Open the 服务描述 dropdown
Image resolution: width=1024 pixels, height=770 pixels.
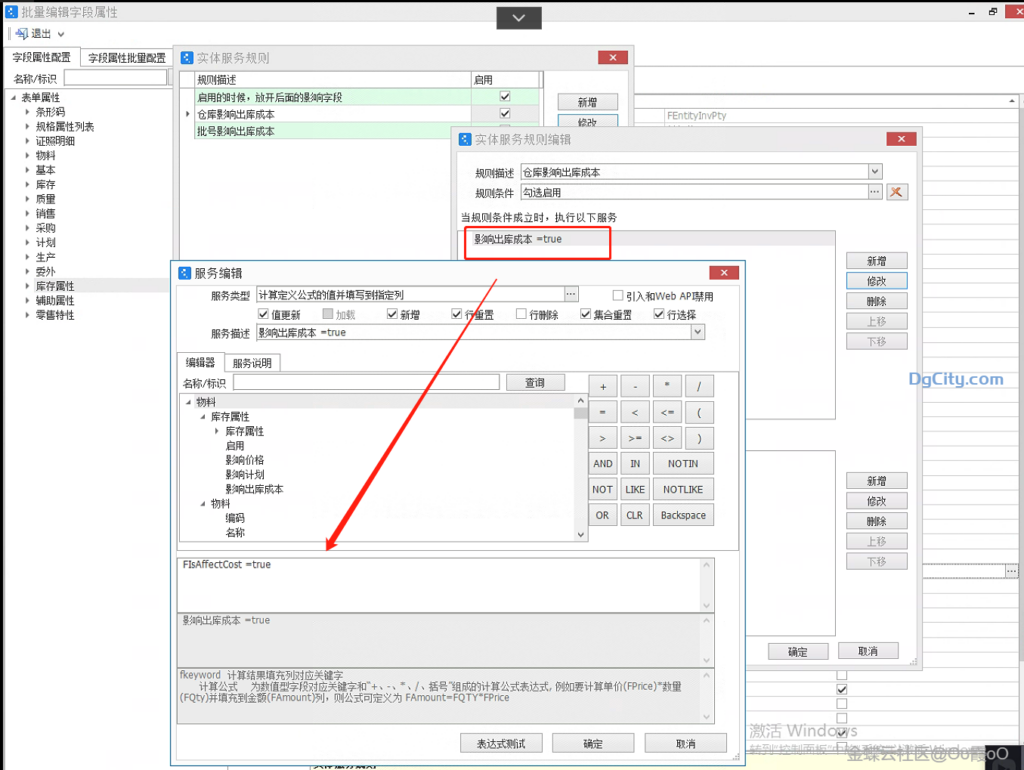pyautogui.click(x=697, y=332)
